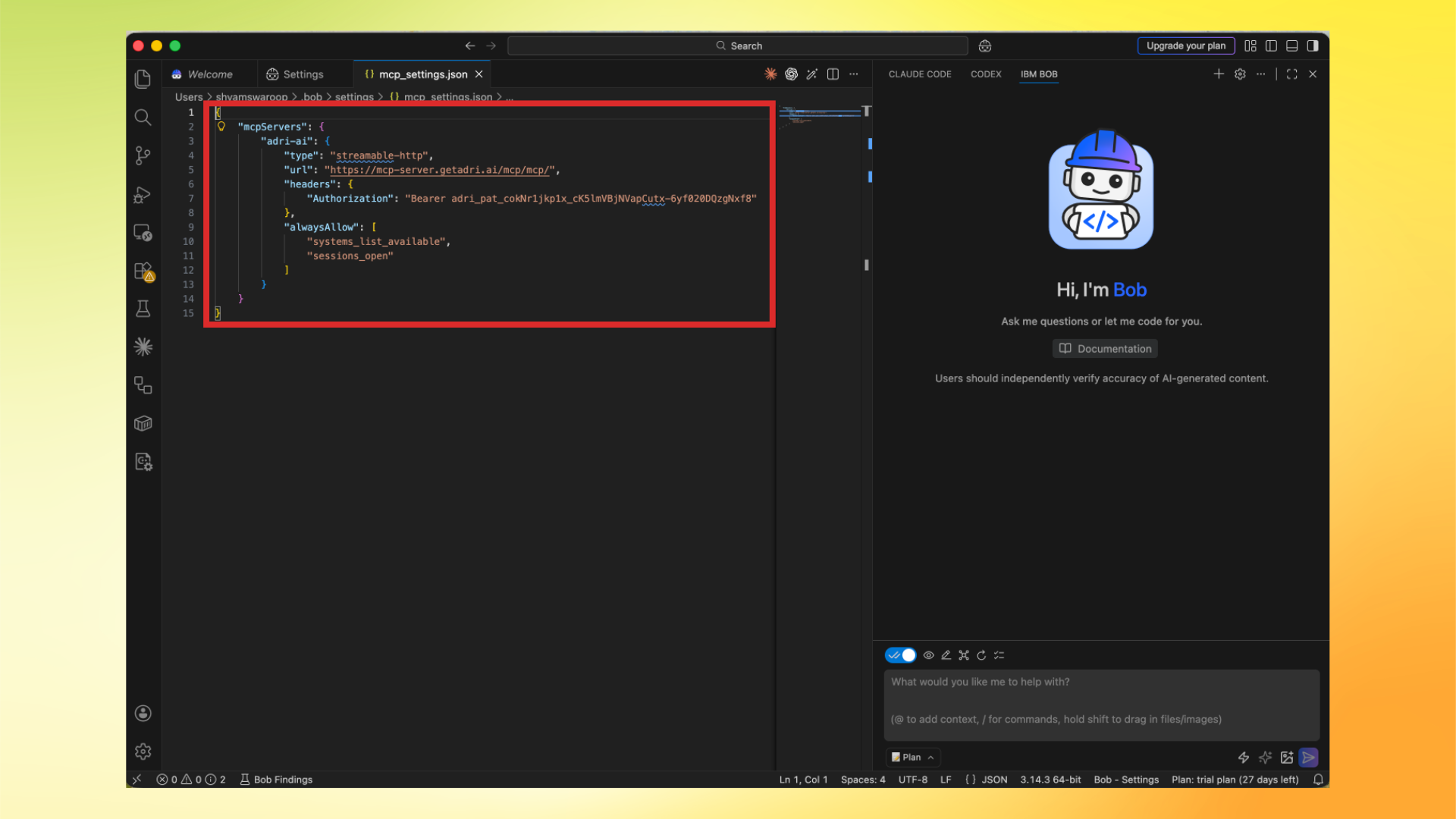This screenshot has width=1456, height=819.
Task: Click the Run and Debug icon
Action: [x=143, y=195]
